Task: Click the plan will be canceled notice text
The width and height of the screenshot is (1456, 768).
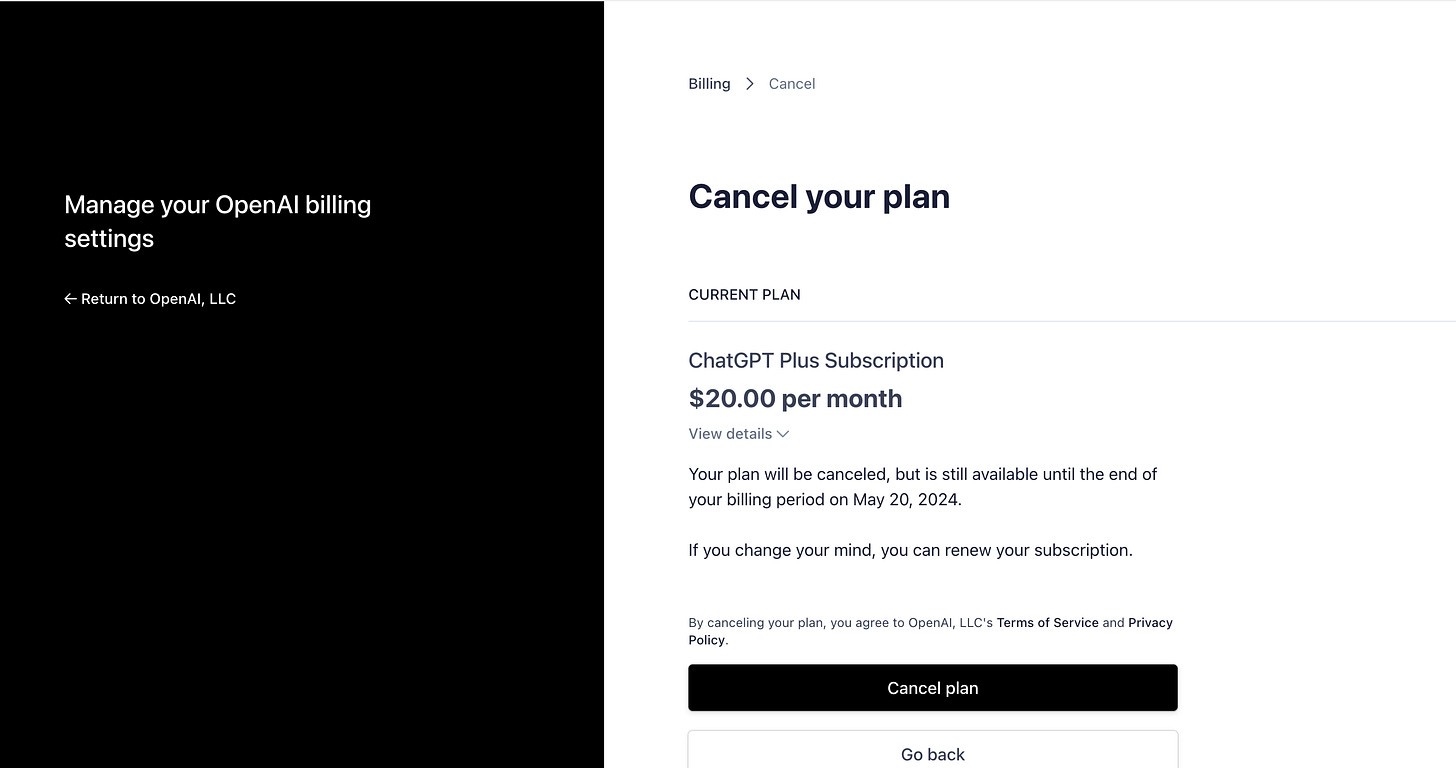Action: pyautogui.click(x=922, y=475)
